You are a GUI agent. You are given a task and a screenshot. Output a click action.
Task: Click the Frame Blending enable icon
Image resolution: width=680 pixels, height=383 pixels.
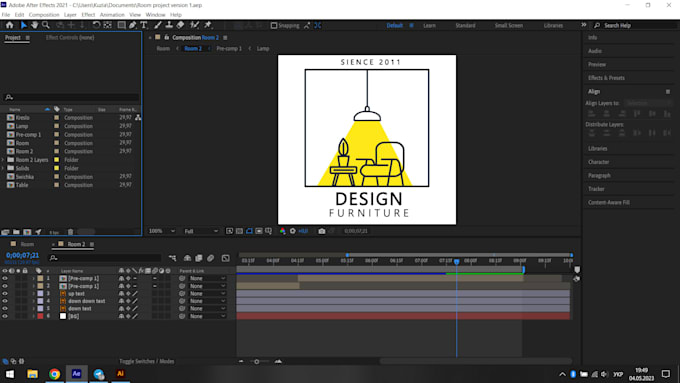199,258
